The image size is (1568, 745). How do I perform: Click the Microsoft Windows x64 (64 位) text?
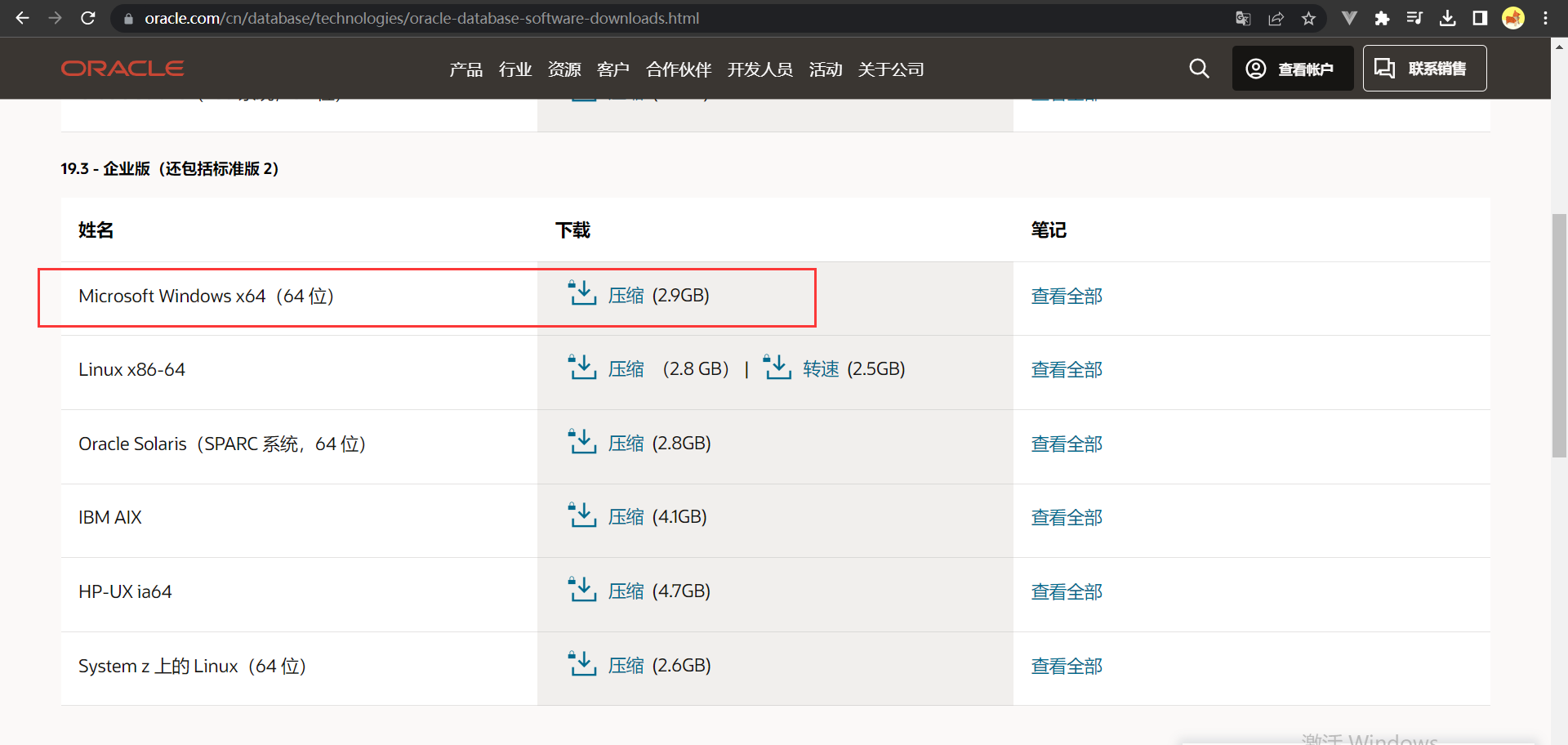click(206, 297)
